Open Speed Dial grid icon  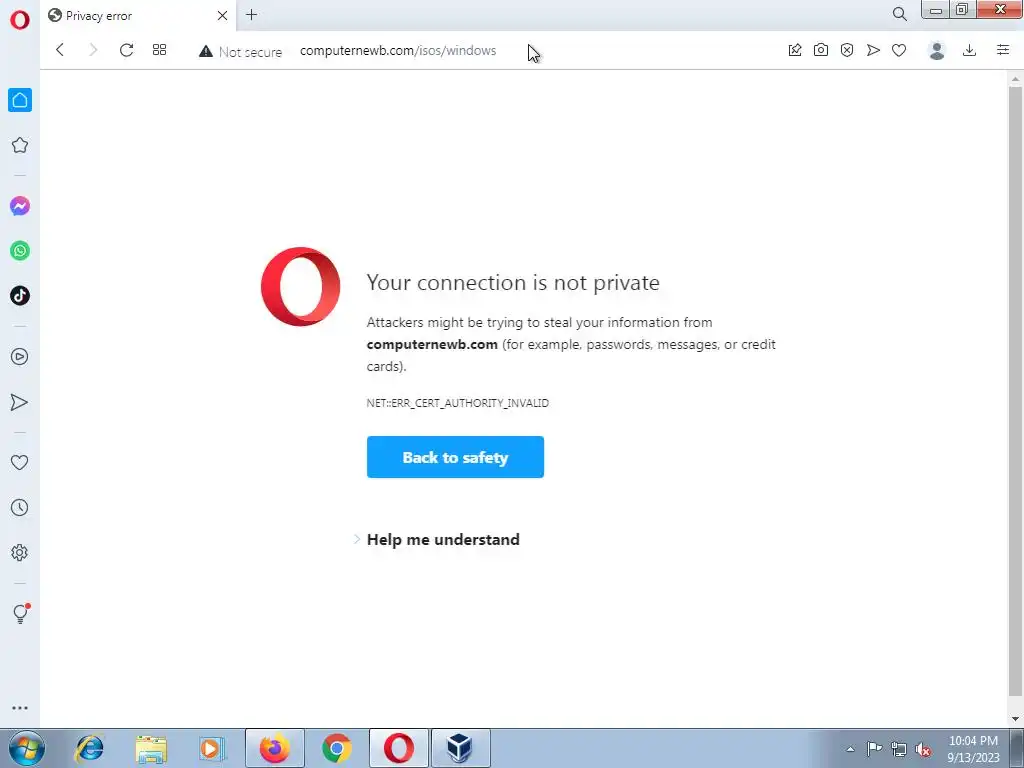pyautogui.click(x=159, y=50)
